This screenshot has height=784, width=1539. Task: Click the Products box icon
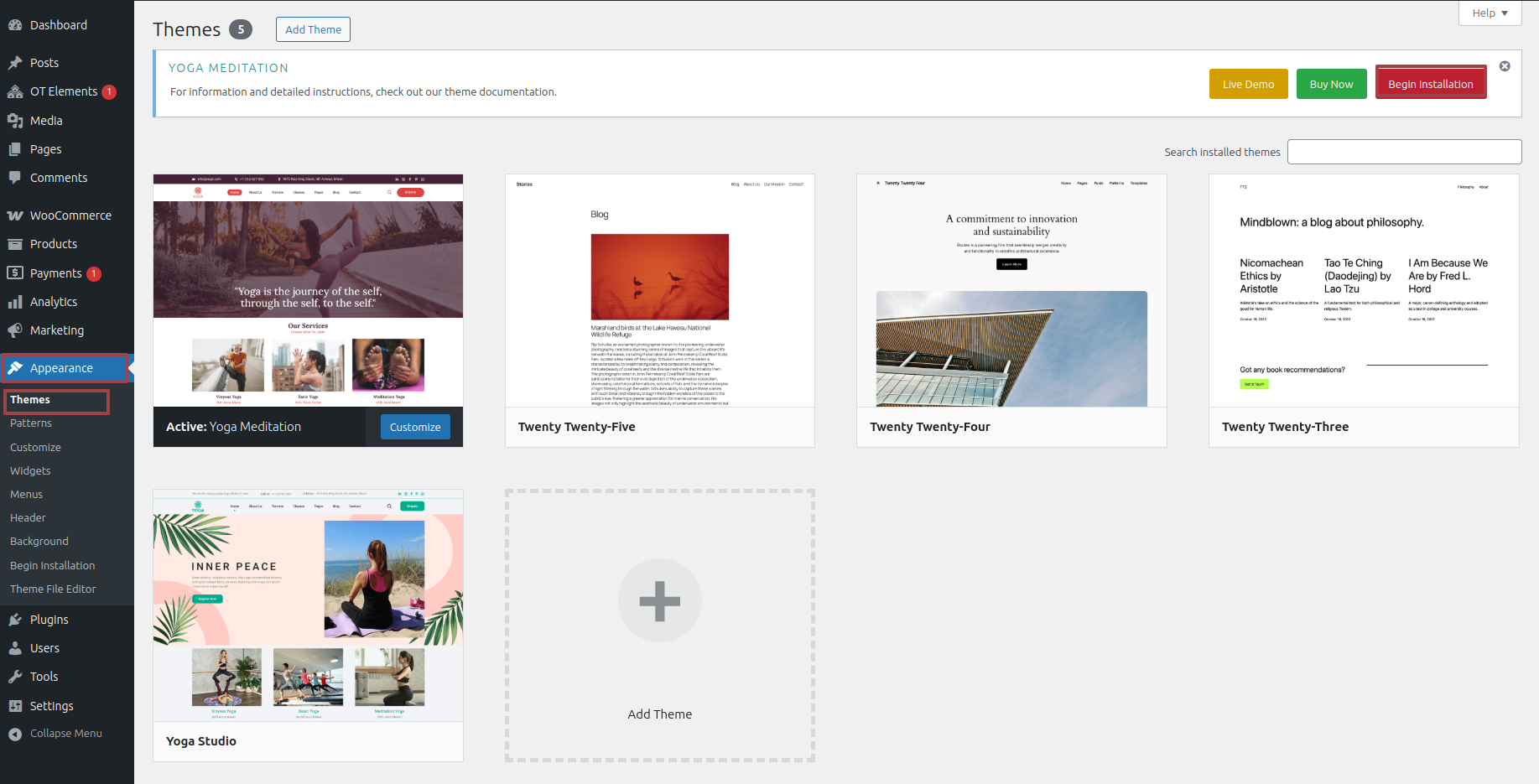click(15, 244)
